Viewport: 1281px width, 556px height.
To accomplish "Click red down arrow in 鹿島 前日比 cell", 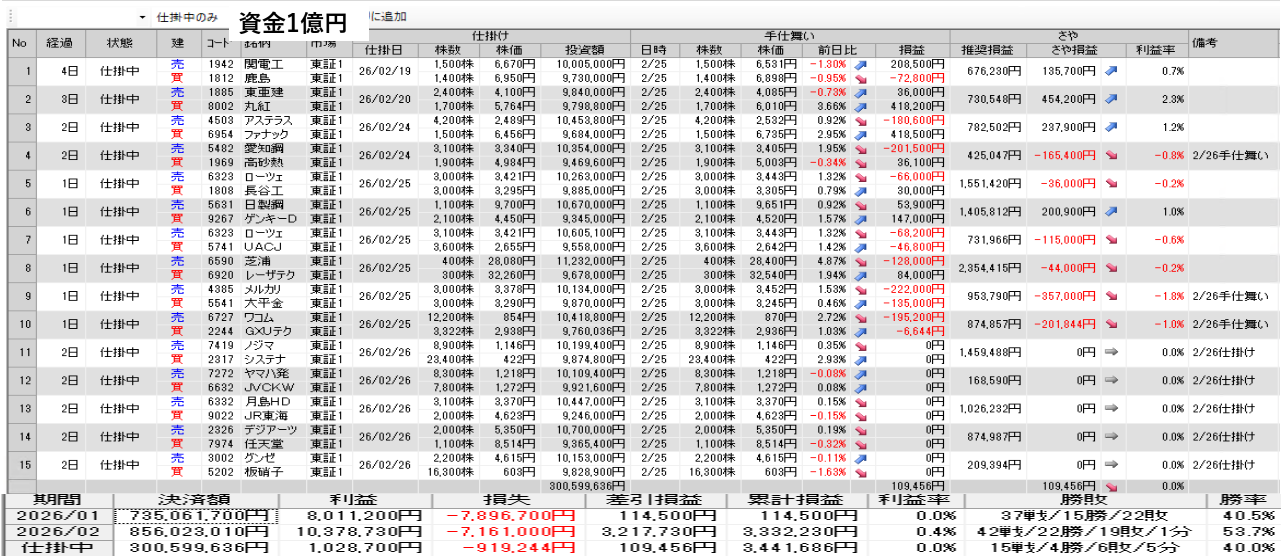I will pyautogui.click(x=860, y=77).
